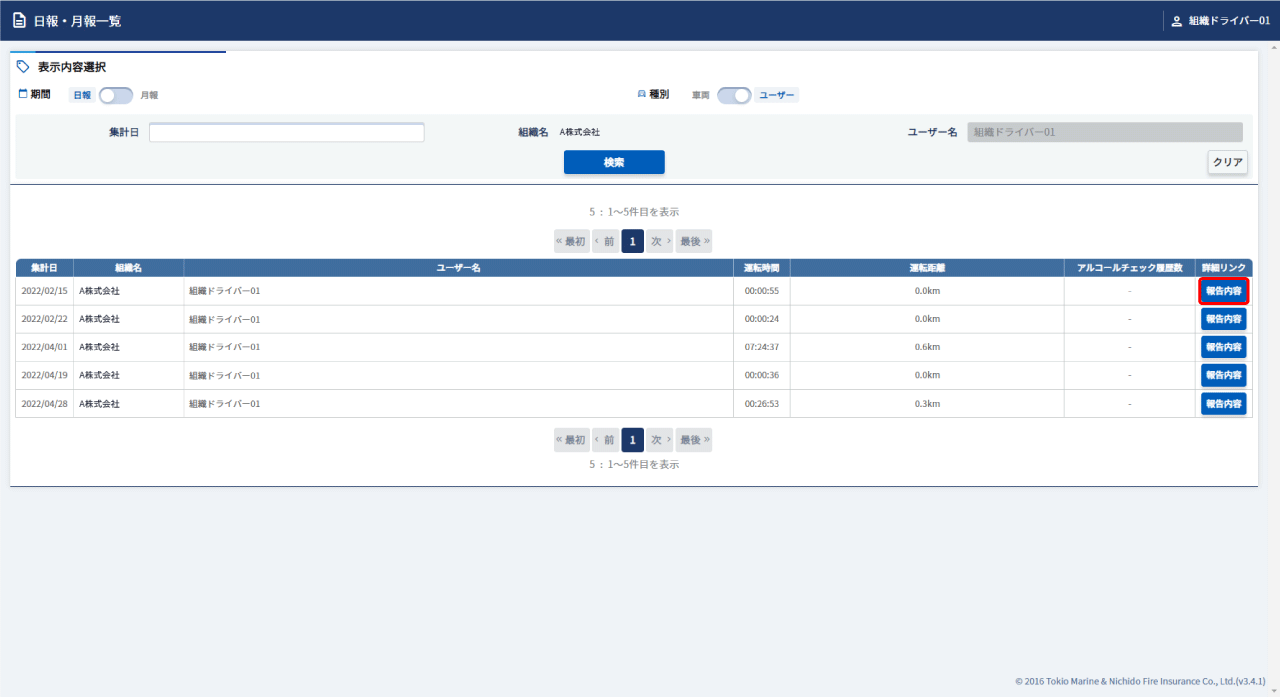Image resolution: width=1280 pixels, height=697 pixels.
Task: Click 最後 in the bottom pagination
Action: pos(694,440)
